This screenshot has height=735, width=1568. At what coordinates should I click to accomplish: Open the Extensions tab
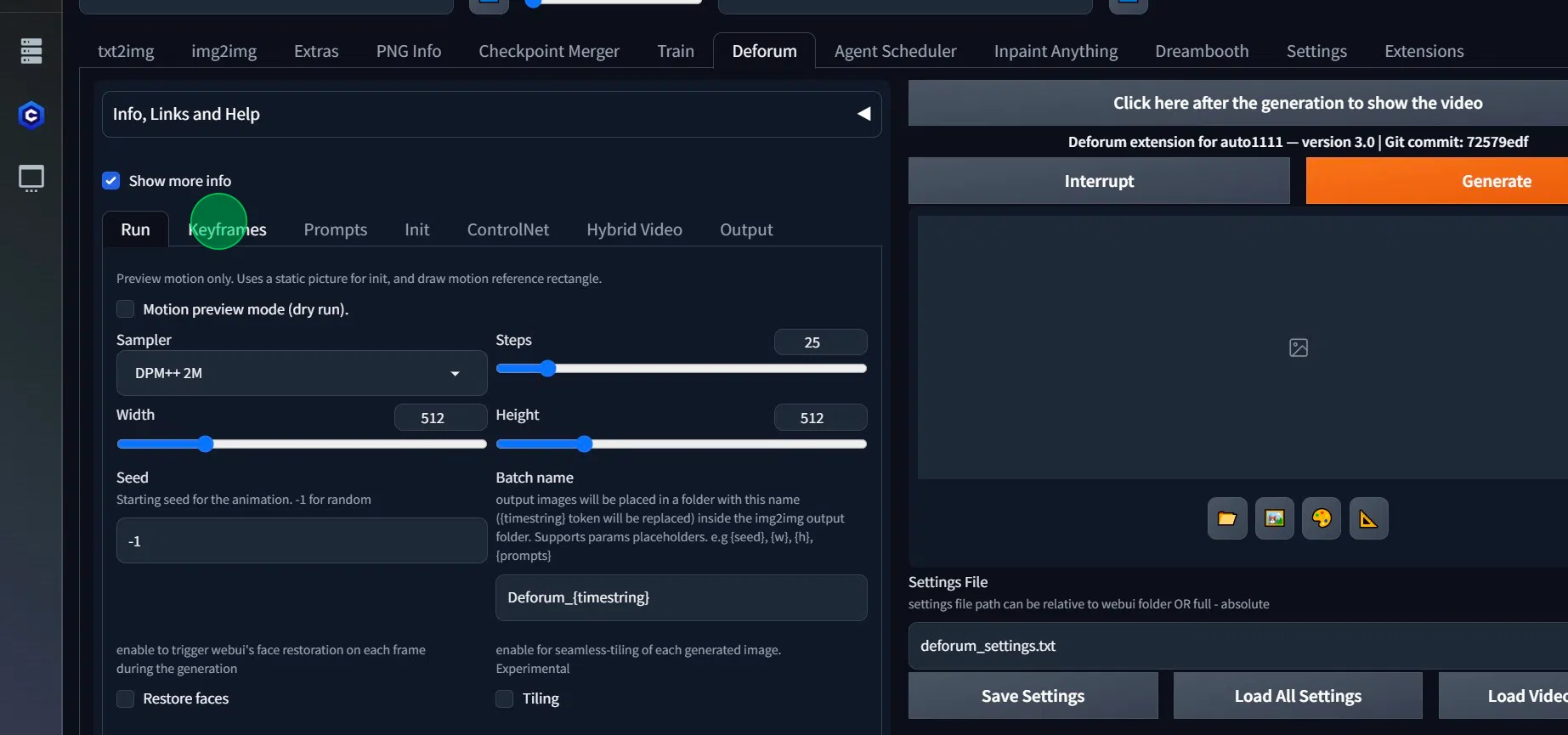click(x=1424, y=51)
